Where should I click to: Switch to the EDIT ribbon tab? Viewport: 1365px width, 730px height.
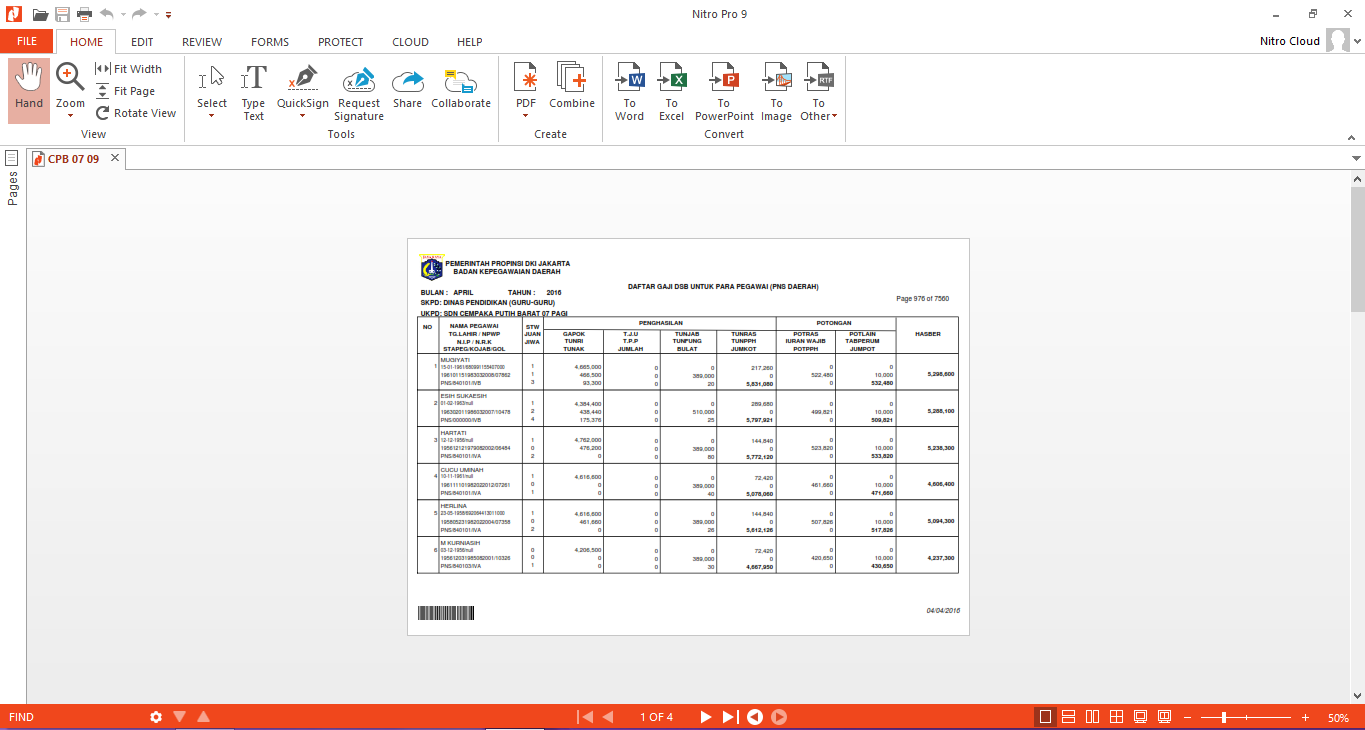pyautogui.click(x=142, y=42)
